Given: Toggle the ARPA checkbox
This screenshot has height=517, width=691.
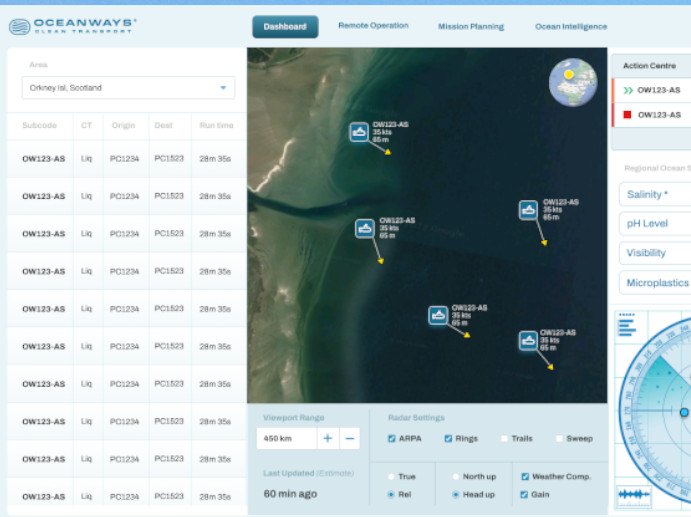Looking at the screenshot, I should click(391, 439).
